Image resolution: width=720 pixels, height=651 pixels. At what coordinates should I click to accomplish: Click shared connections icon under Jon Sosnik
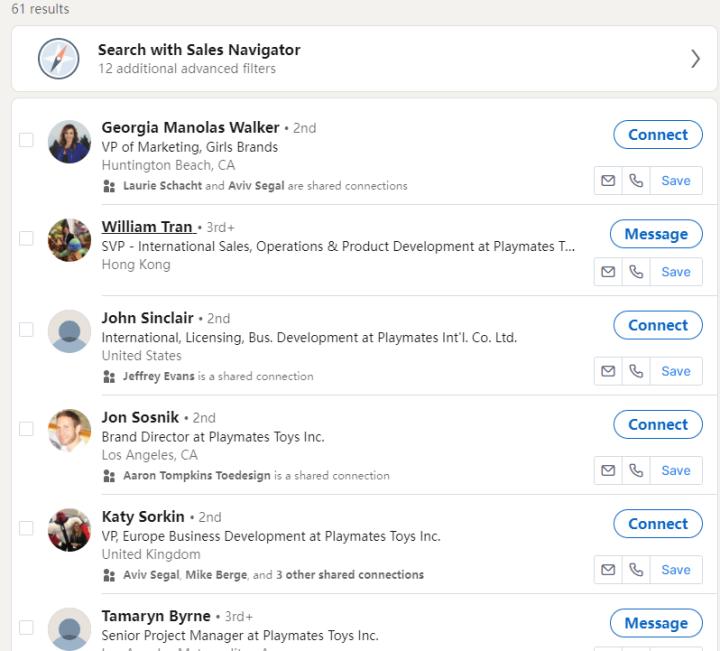(x=109, y=476)
